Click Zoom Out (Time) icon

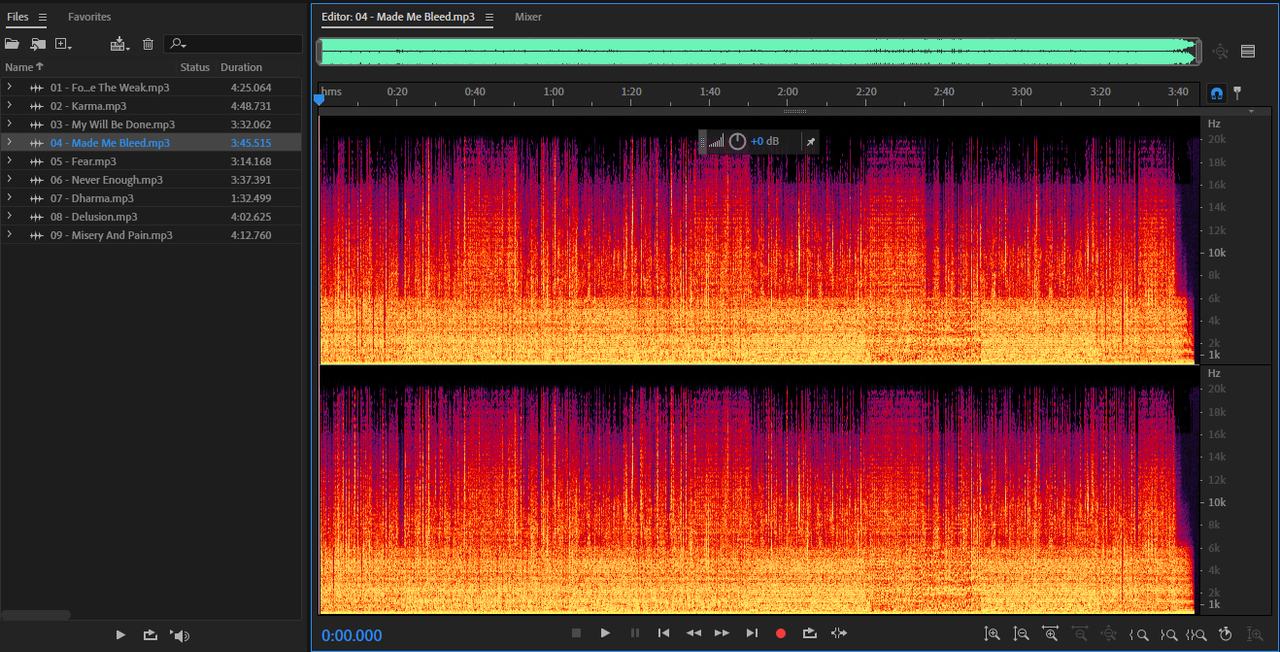tap(1080, 634)
